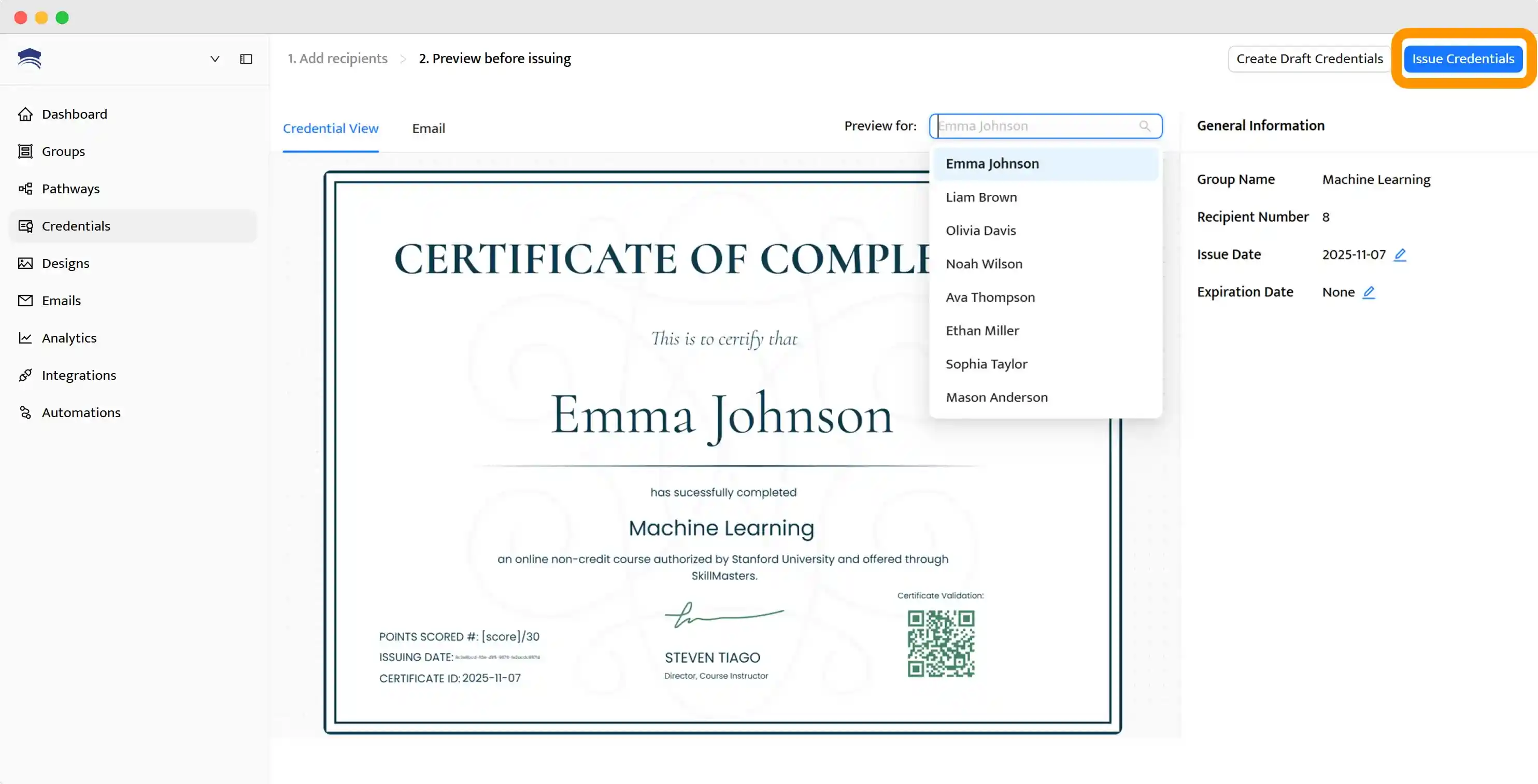Image resolution: width=1538 pixels, height=784 pixels.
Task: Open the Integrations section
Action: tap(78, 375)
